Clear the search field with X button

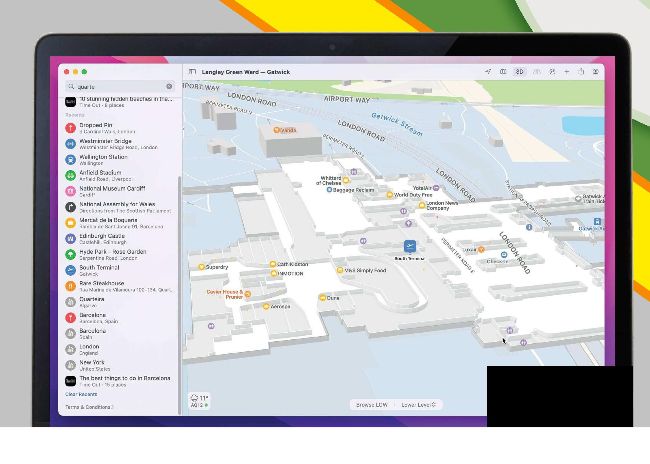click(x=169, y=87)
